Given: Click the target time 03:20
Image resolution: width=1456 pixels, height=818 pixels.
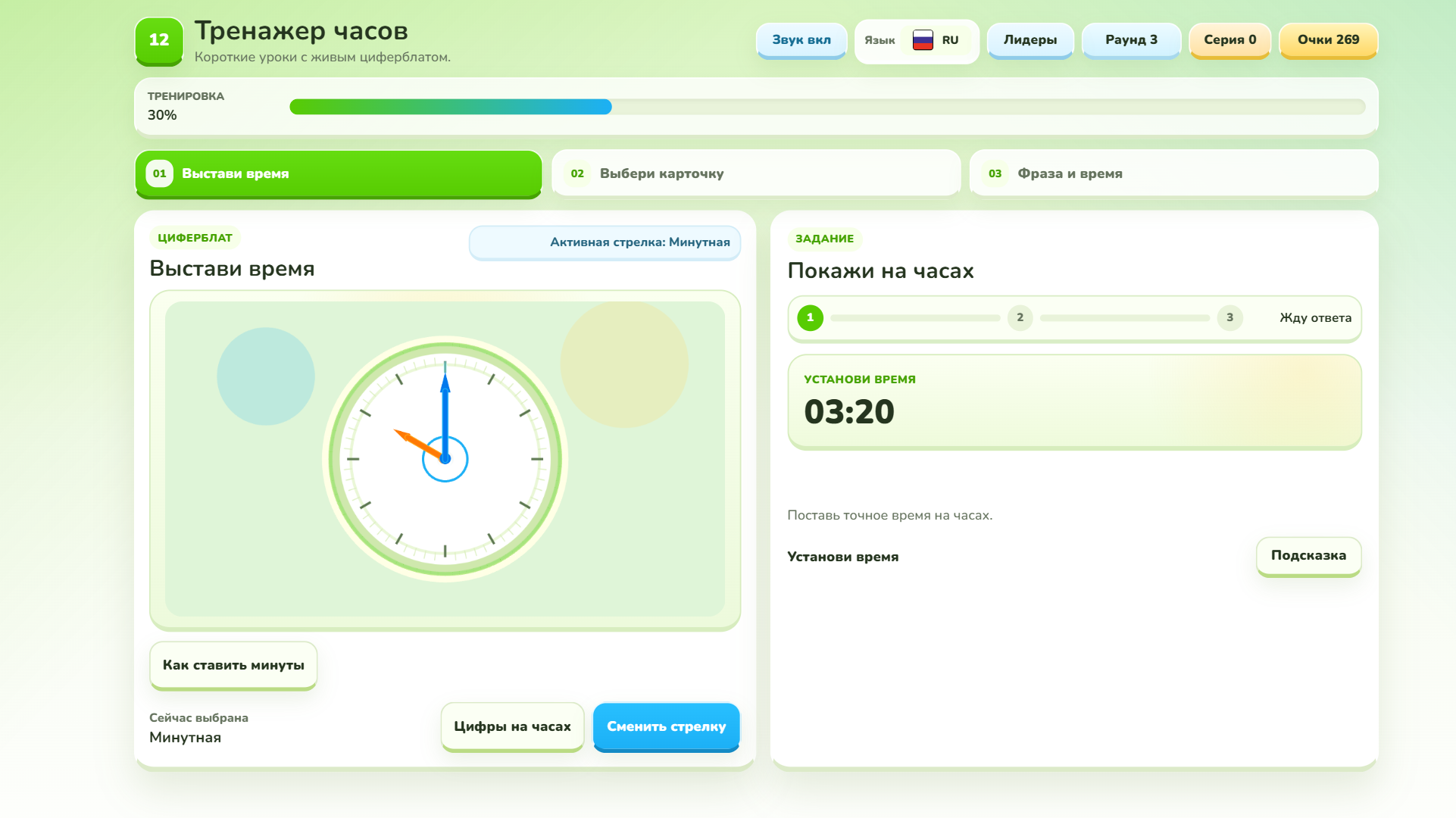Looking at the screenshot, I should [849, 412].
